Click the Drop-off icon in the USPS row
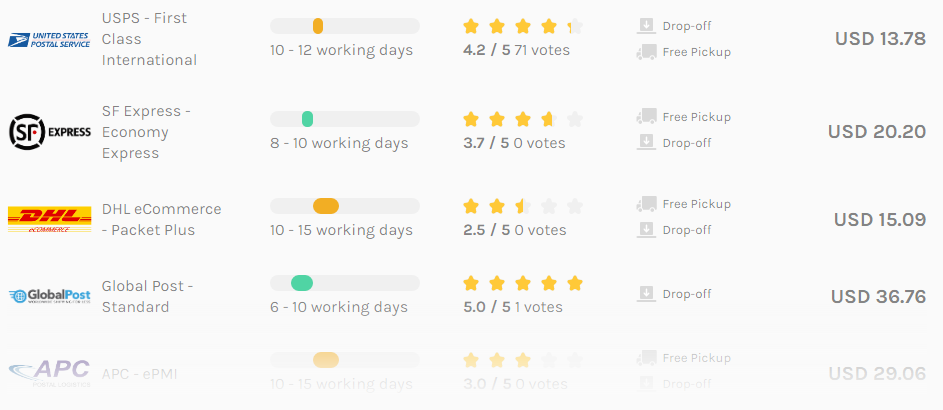 646,26
